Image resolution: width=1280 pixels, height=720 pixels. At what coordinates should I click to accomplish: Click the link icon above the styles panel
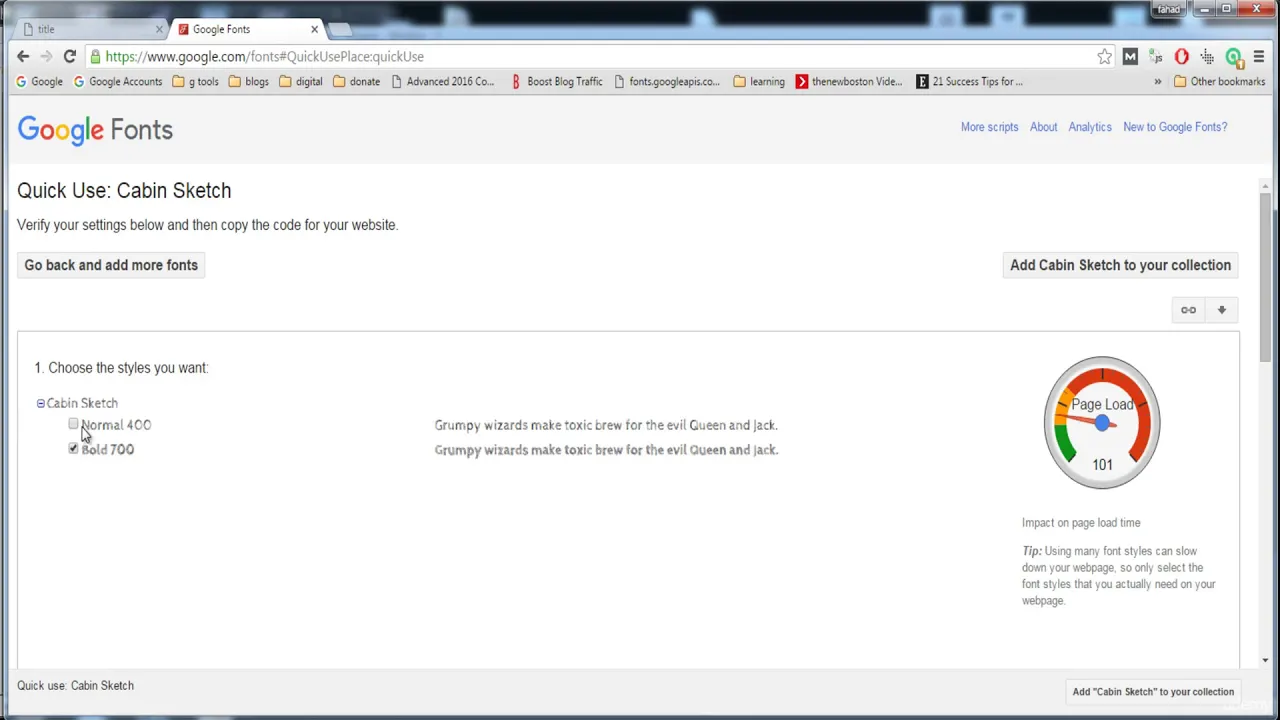click(x=1188, y=310)
